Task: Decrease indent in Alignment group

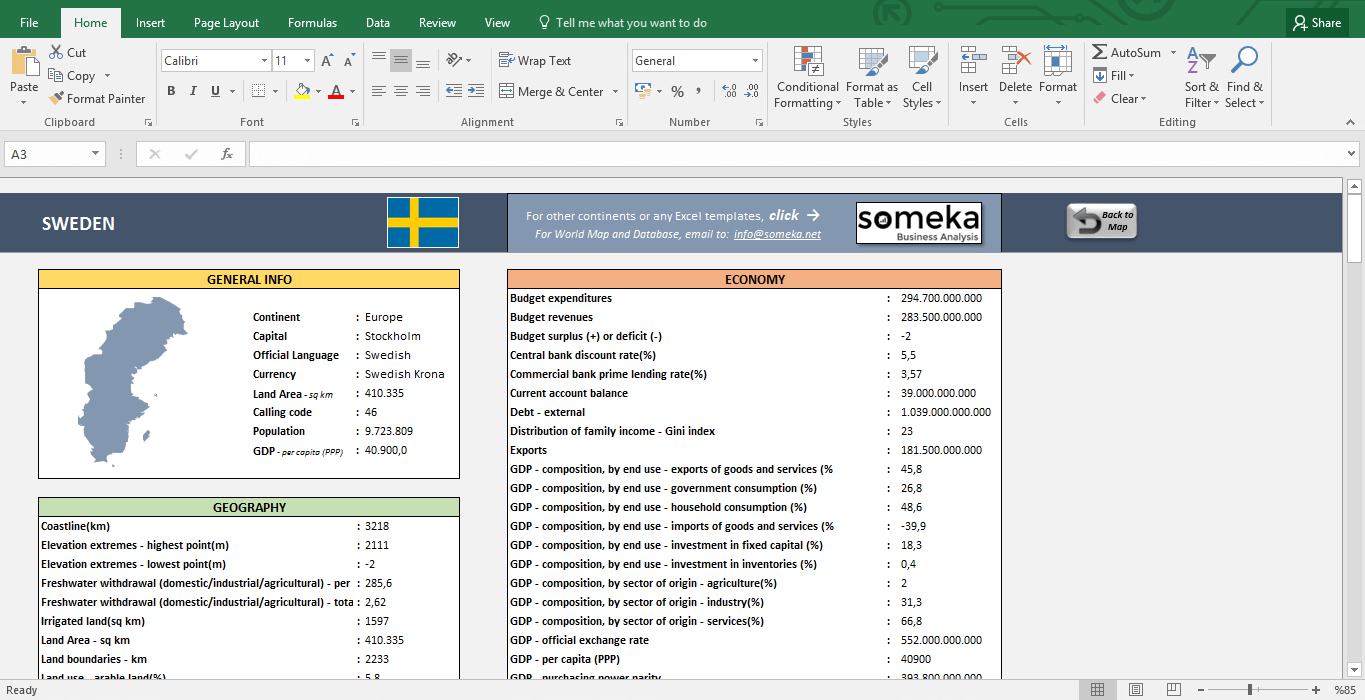Action: (x=454, y=91)
